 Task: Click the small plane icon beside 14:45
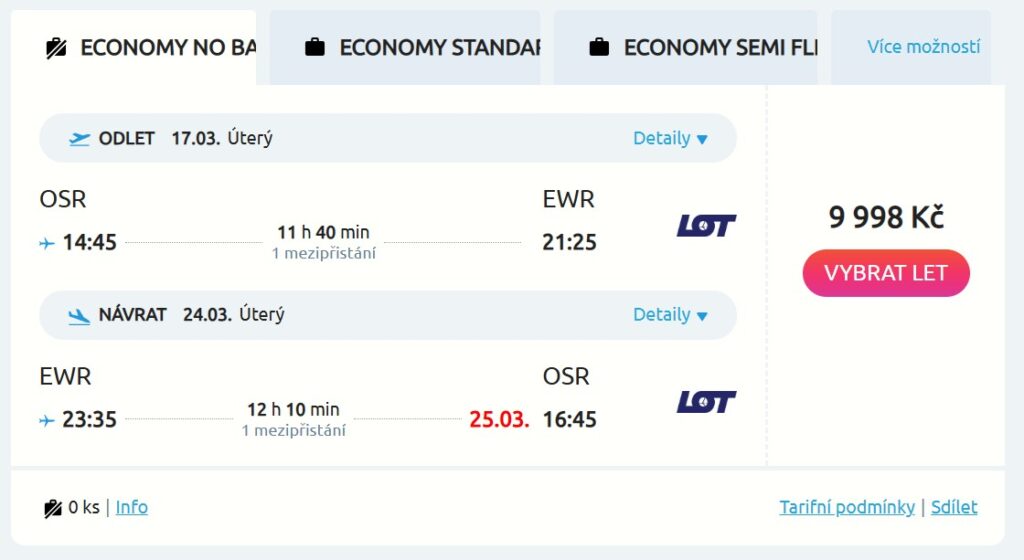(46, 243)
